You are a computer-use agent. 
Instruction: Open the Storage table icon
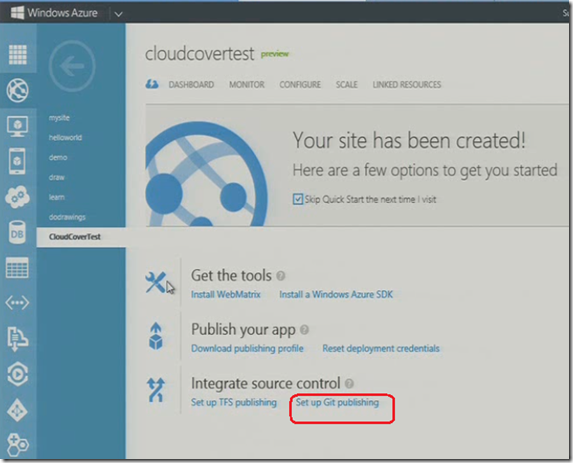[x=17, y=267]
